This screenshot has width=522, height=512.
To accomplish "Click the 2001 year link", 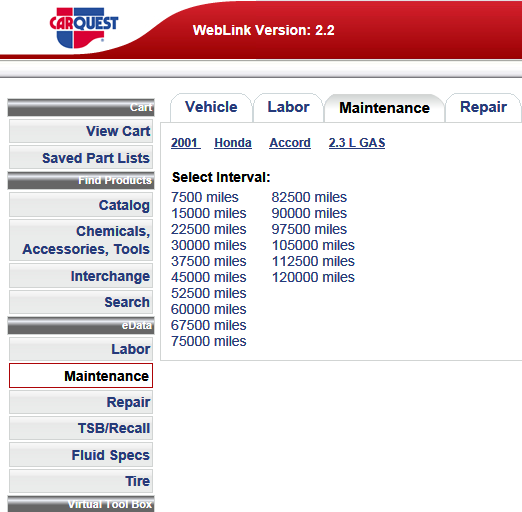I will (186, 143).
